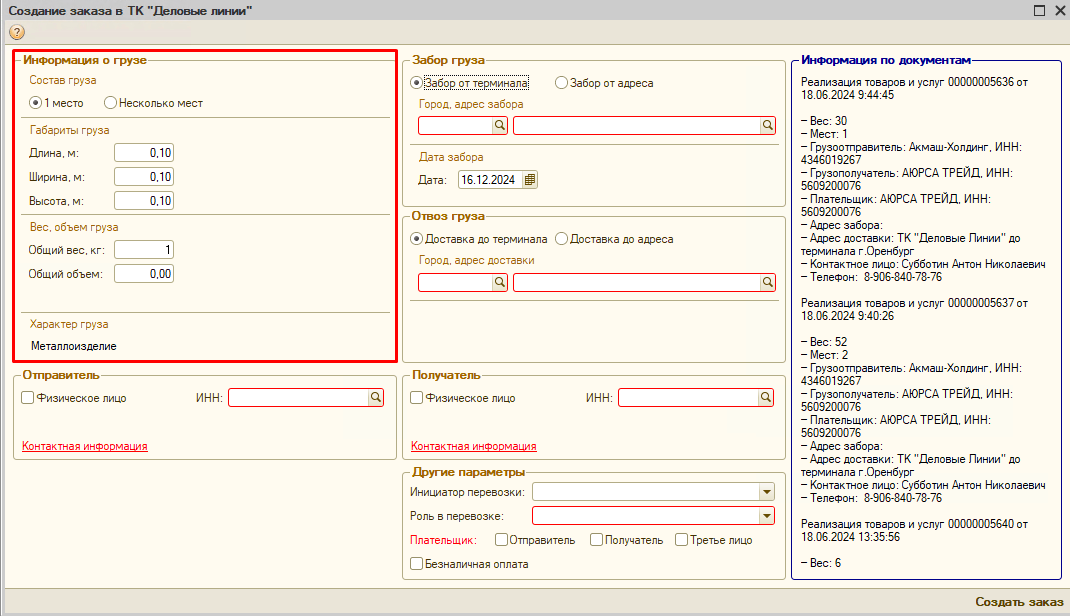Image resolution: width=1070 pixels, height=616 pixels.
Task: Click search icon in pickup city field
Action: [500, 126]
